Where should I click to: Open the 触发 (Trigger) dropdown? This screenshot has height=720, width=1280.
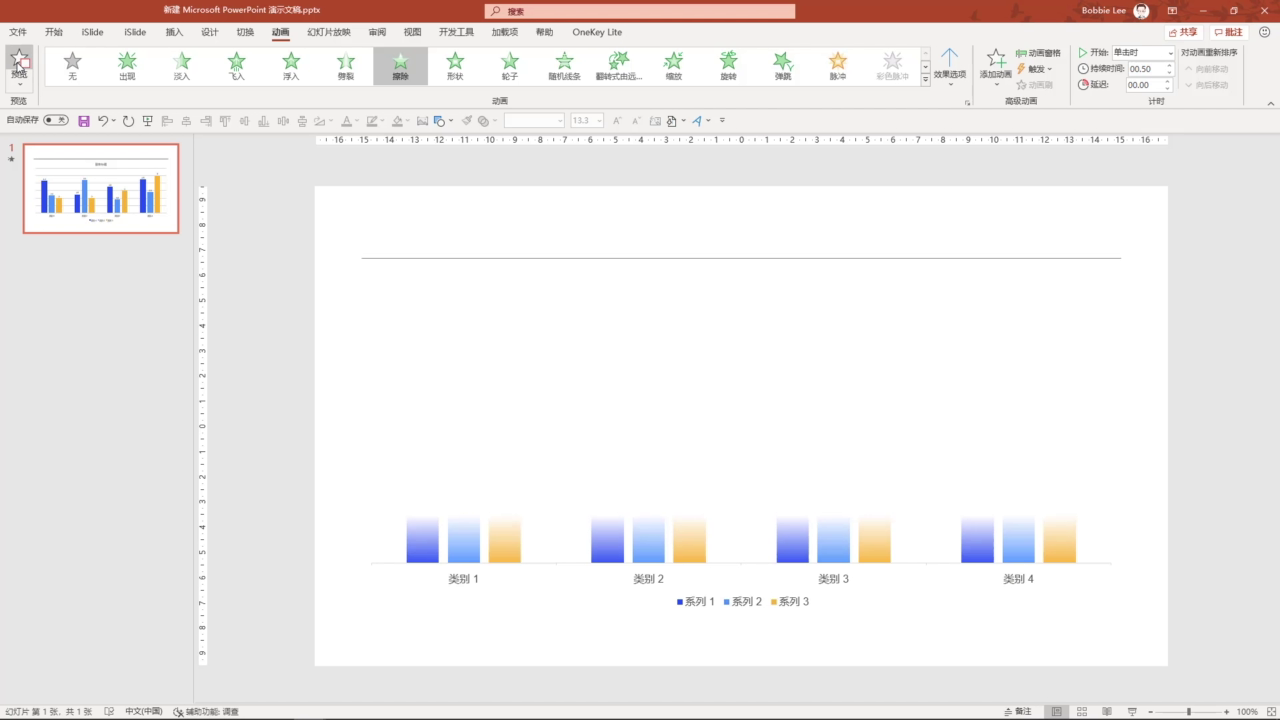pos(1035,69)
